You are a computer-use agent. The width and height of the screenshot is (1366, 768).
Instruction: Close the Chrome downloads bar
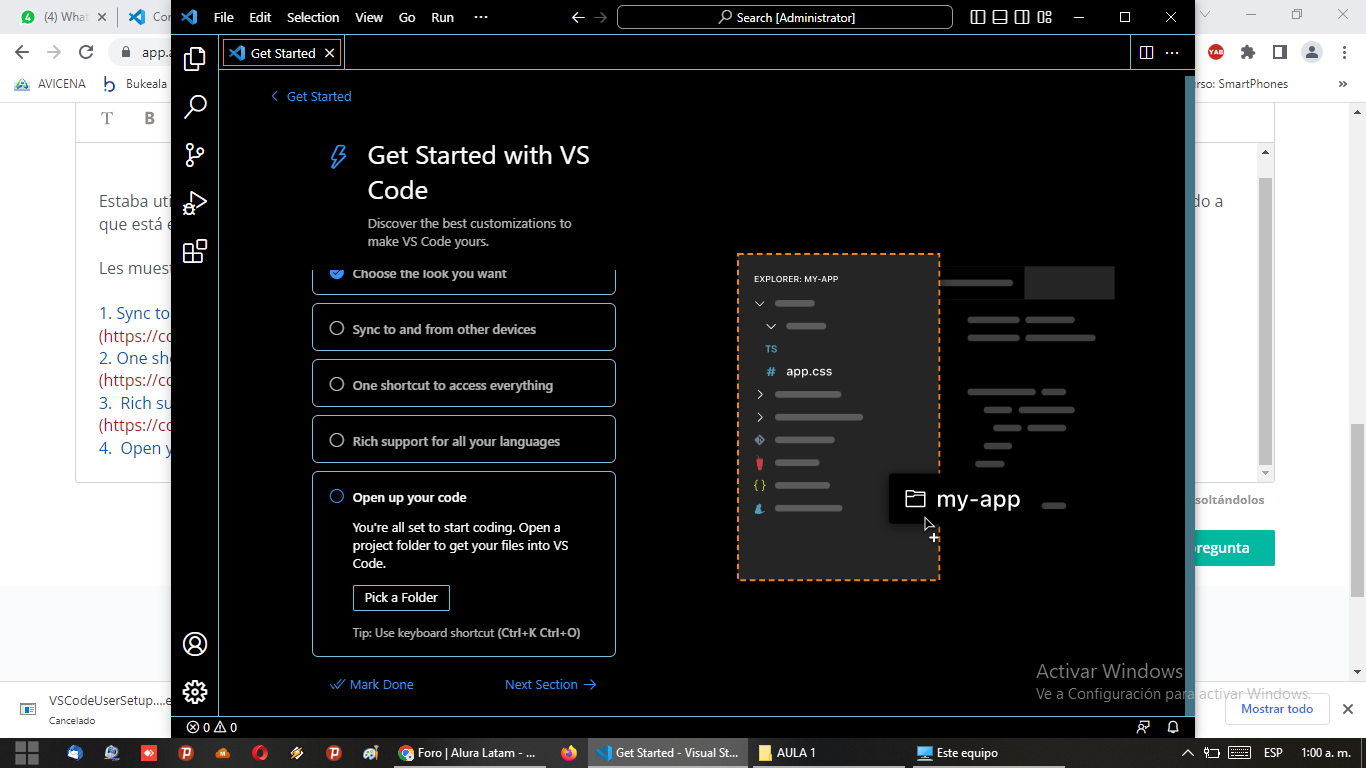tap(1348, 709)
